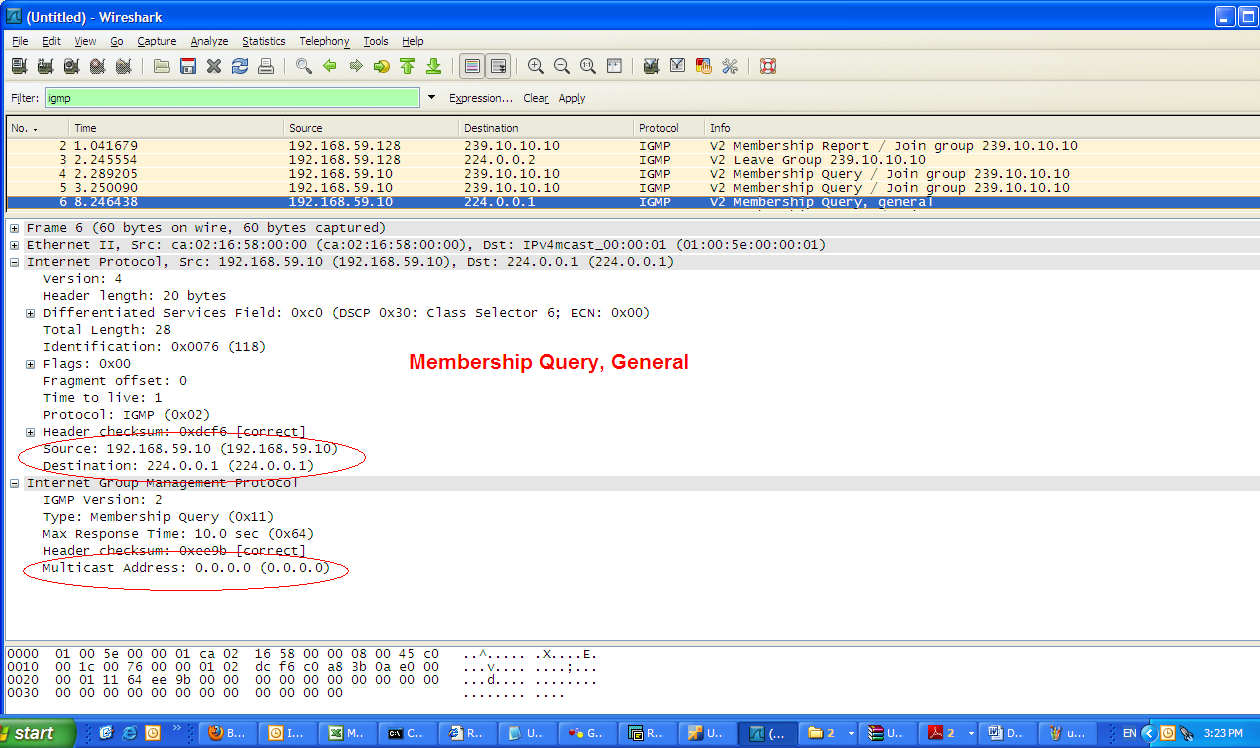
Task: Find a packet magnifier icon
Action: pos(304,66)
